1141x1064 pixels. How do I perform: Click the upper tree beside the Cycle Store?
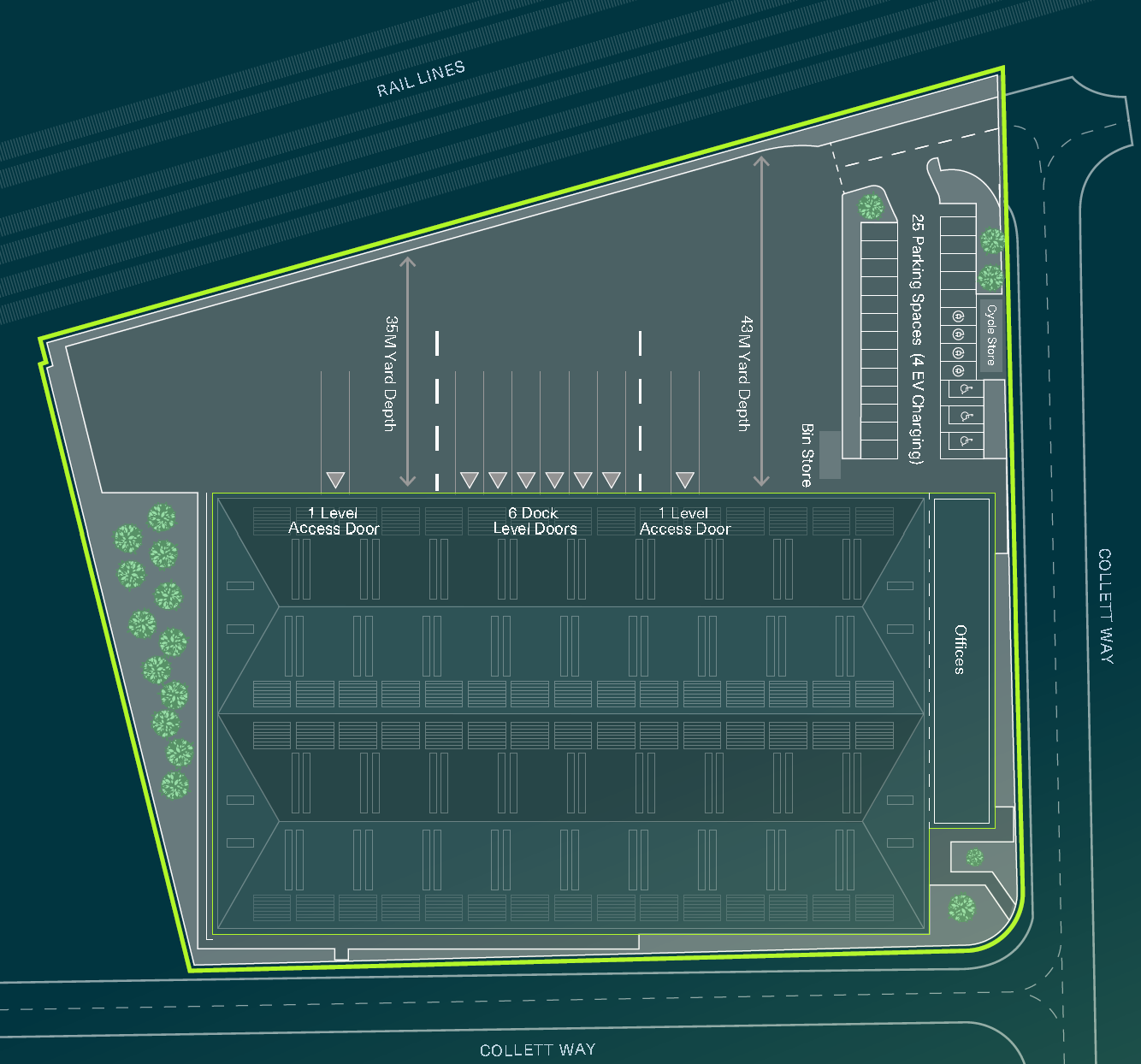point(992,240)
